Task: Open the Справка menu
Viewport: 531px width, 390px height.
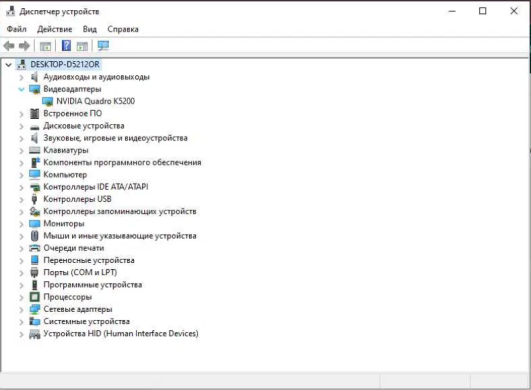Action: tap(123, 29)
